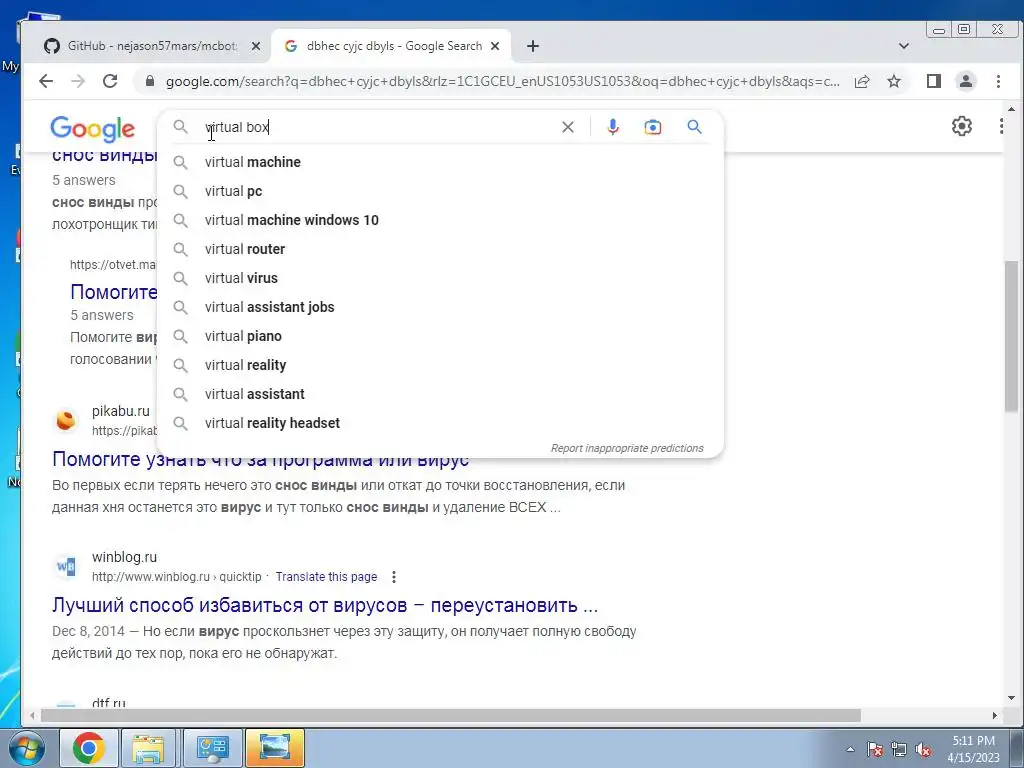Click the network tray icon

899,749
